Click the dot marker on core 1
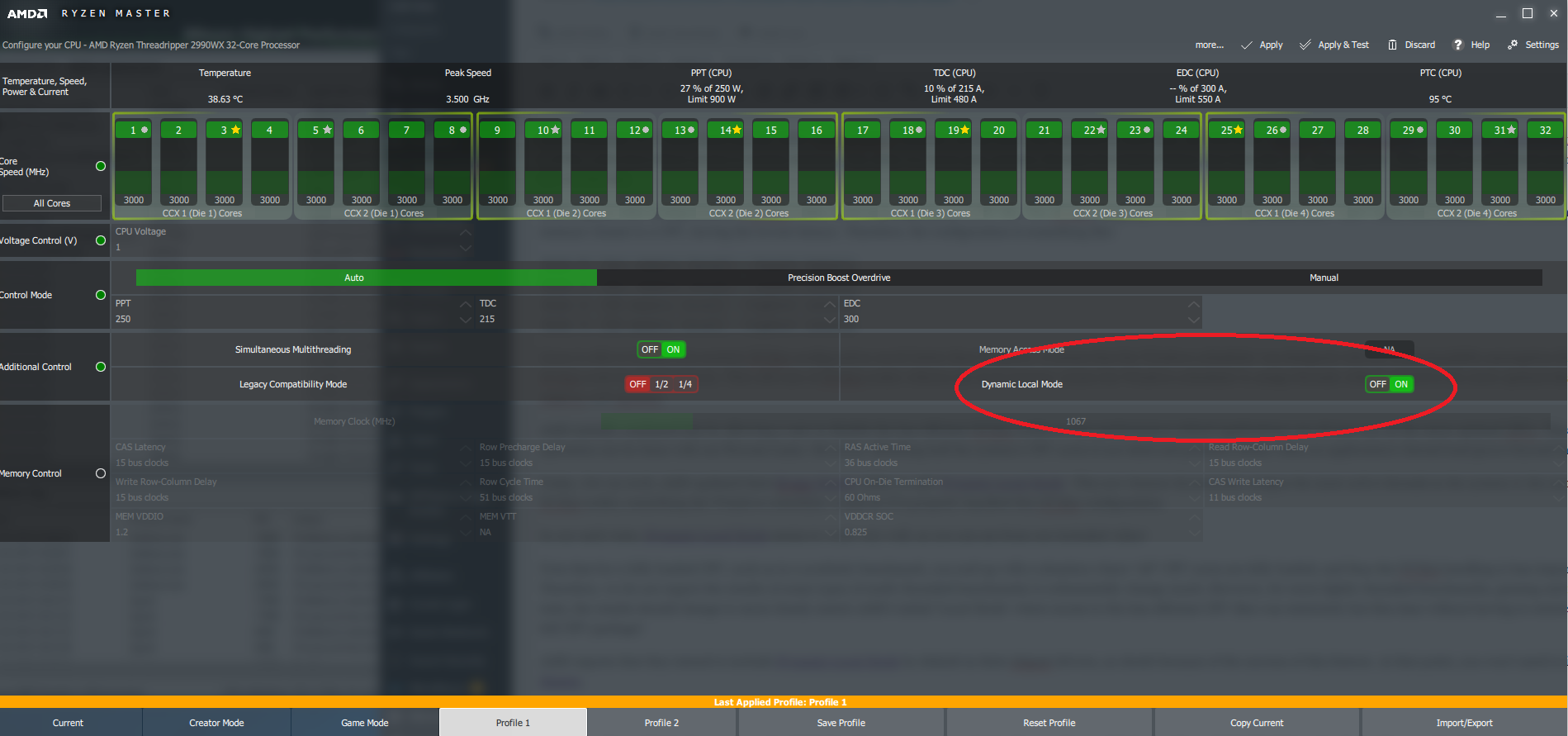Viewport: 1568px width, 736px height. 144,130
